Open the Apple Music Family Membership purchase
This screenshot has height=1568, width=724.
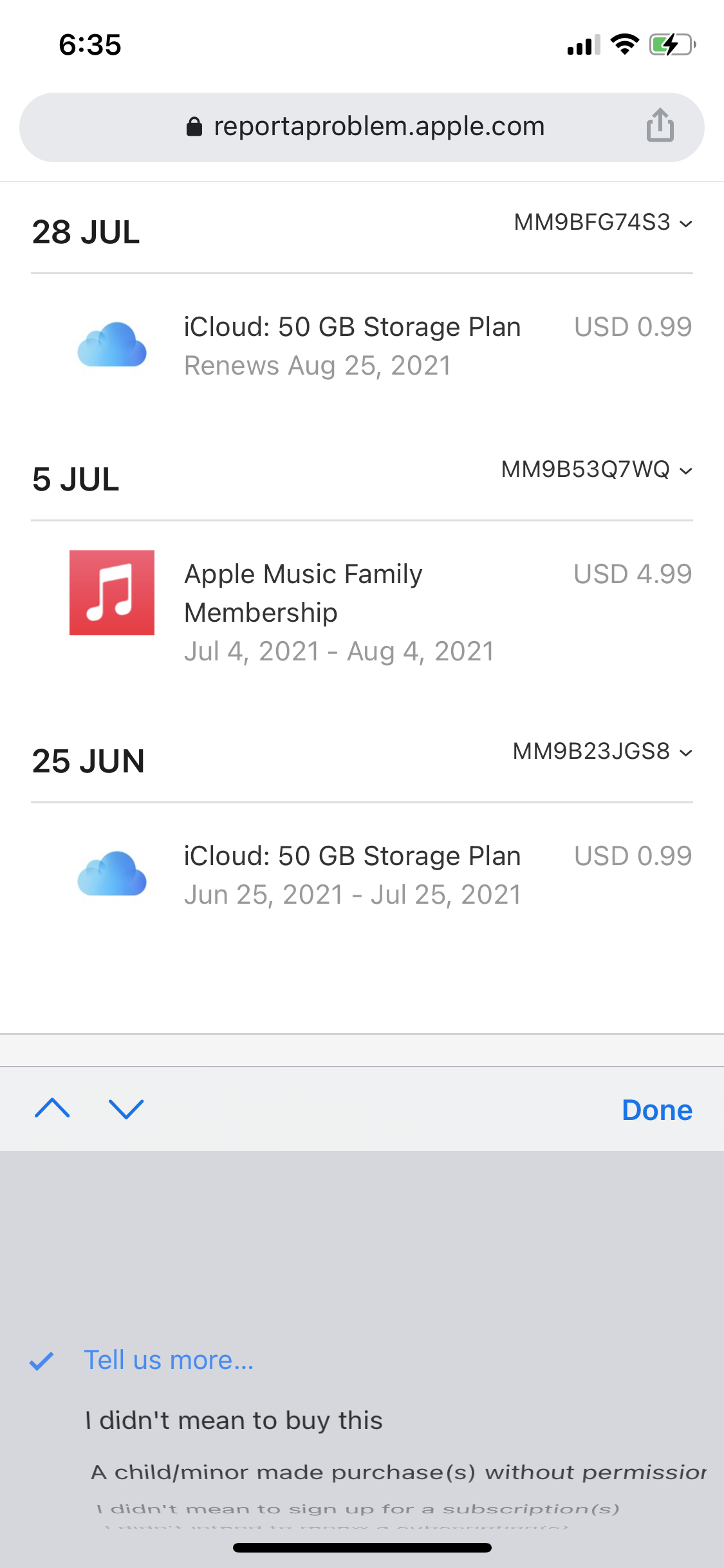pyautogui.click(x=303, y=593)
